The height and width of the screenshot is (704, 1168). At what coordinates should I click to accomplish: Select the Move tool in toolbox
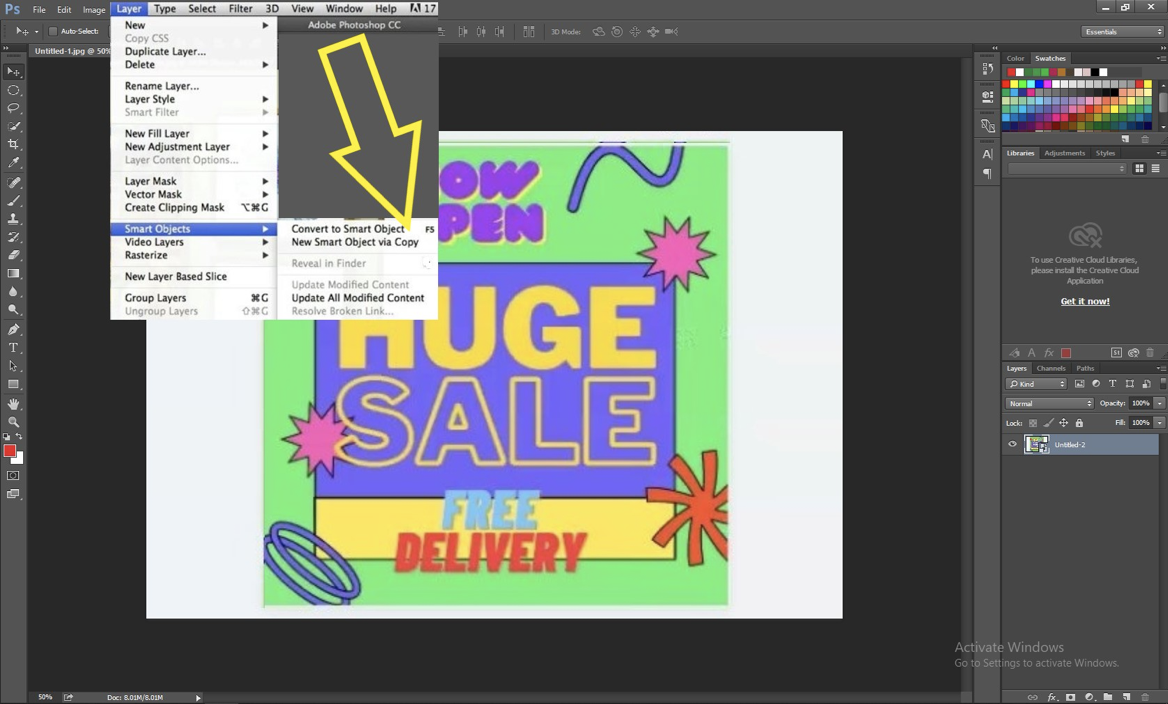13,72
